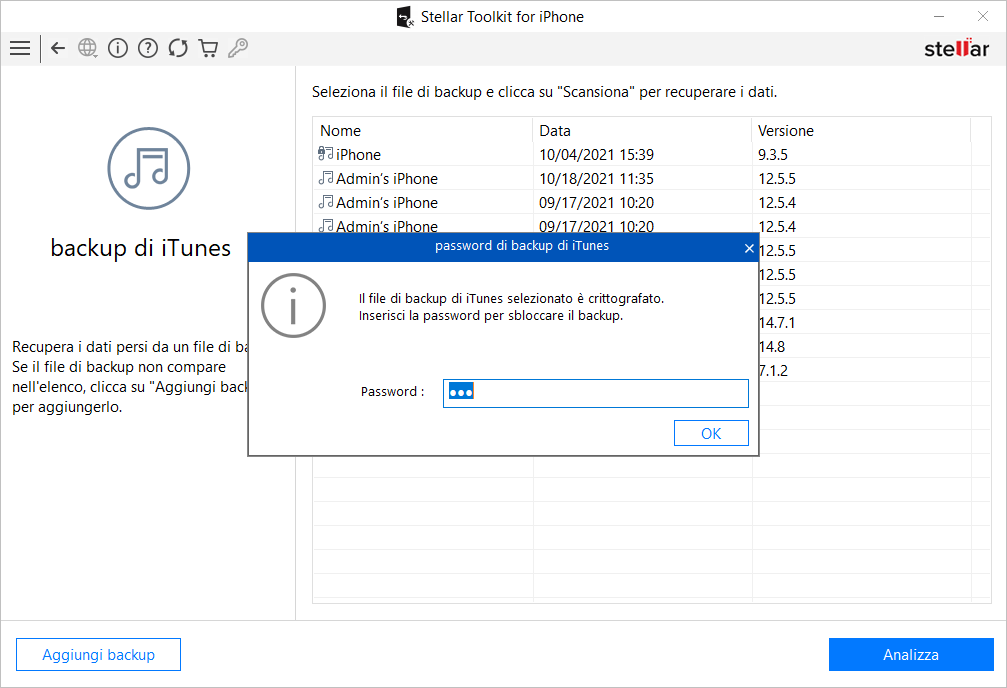The height and width of the screenshot is (688, 1007).
Task: Click the Password input field
Action: (595, 393)
